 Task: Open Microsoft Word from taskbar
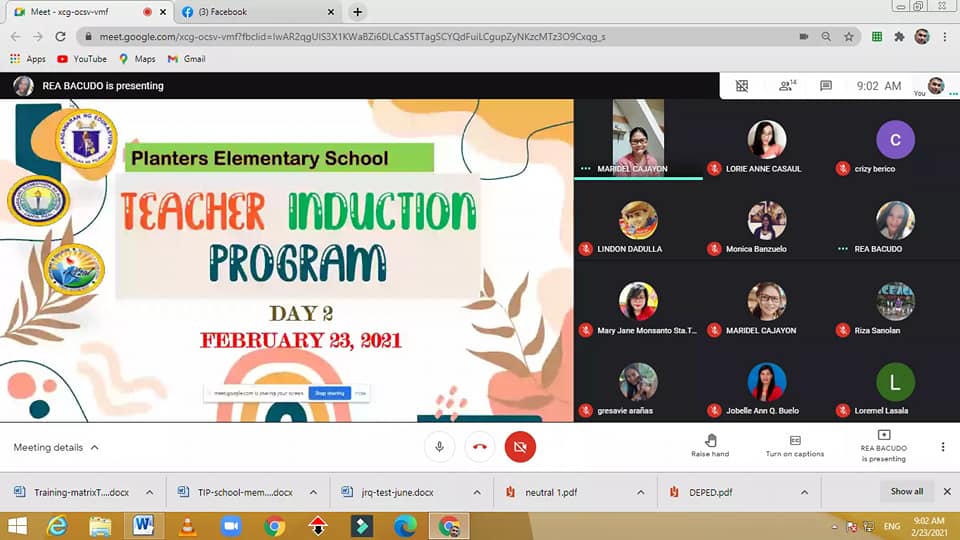point(143,526)
